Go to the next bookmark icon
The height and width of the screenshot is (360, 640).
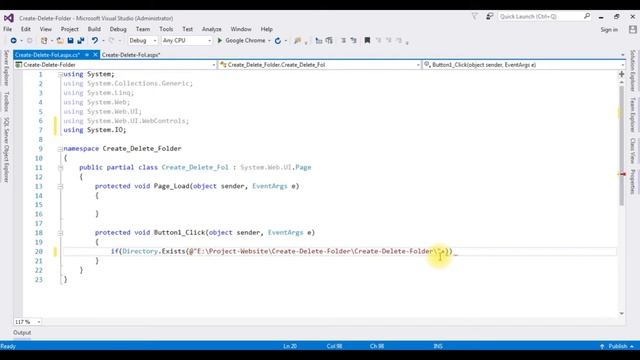389,40
